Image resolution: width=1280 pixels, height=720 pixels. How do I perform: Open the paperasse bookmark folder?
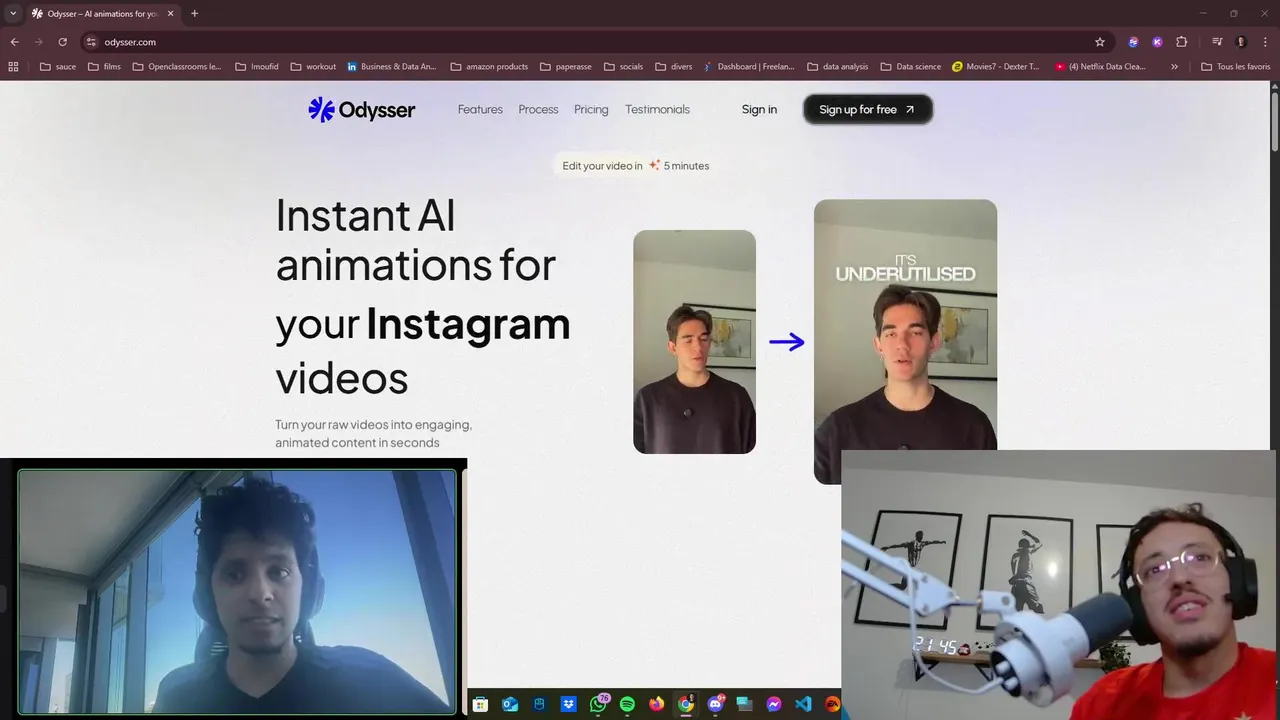point(565,67)
